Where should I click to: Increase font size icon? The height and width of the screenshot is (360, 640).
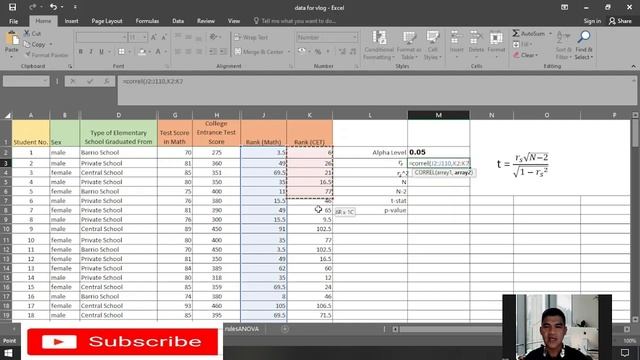coord(154,38)
